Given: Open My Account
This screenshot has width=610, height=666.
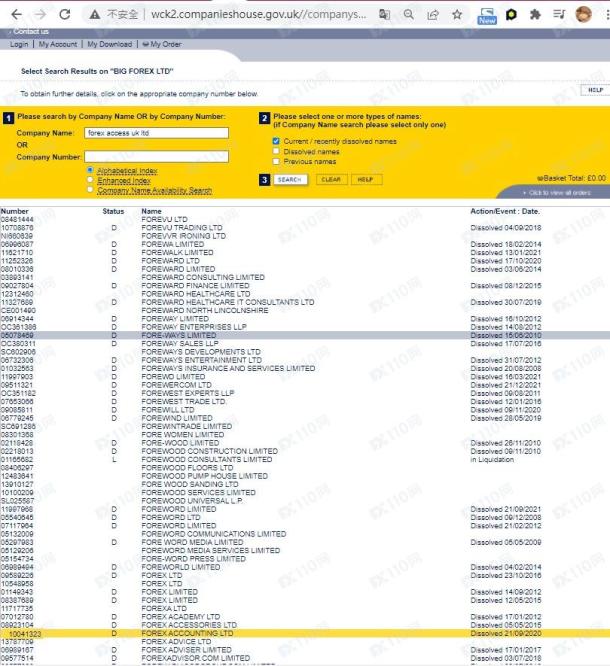Looking at the screenshot, I should [58, 44].
